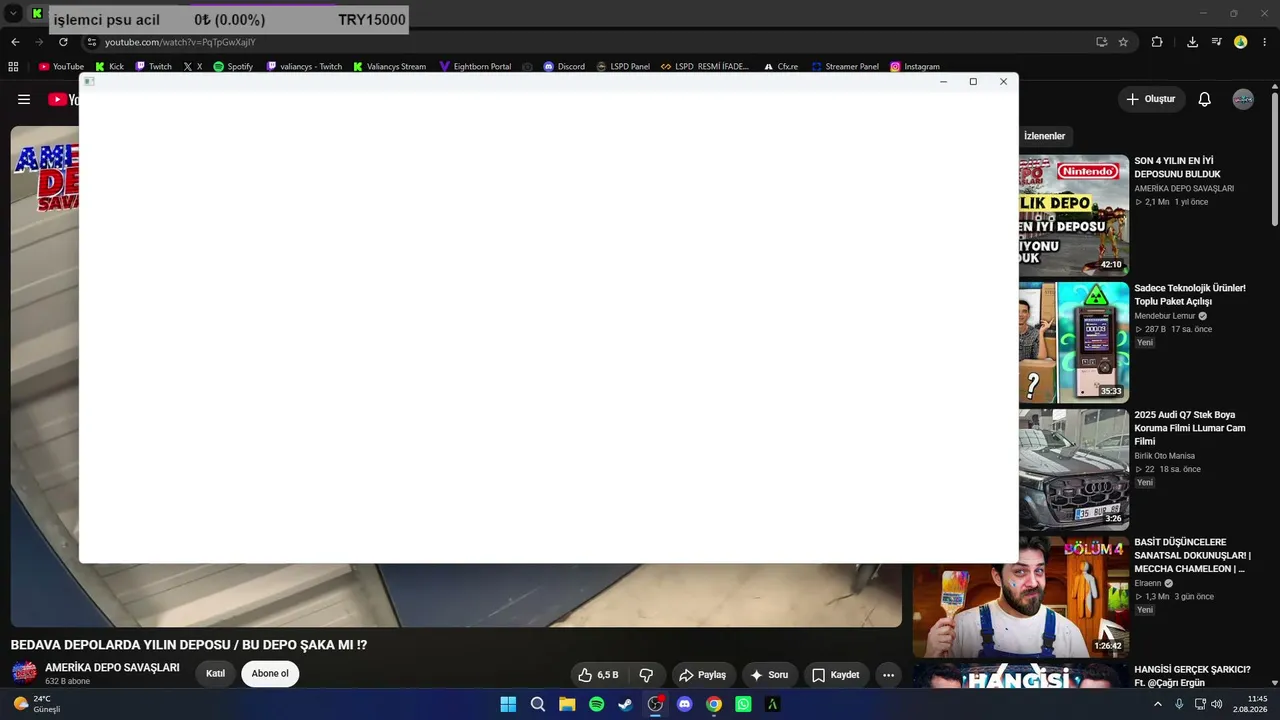Create content with the Oluştur button

pyautogui.click(x=1151, y=99)
